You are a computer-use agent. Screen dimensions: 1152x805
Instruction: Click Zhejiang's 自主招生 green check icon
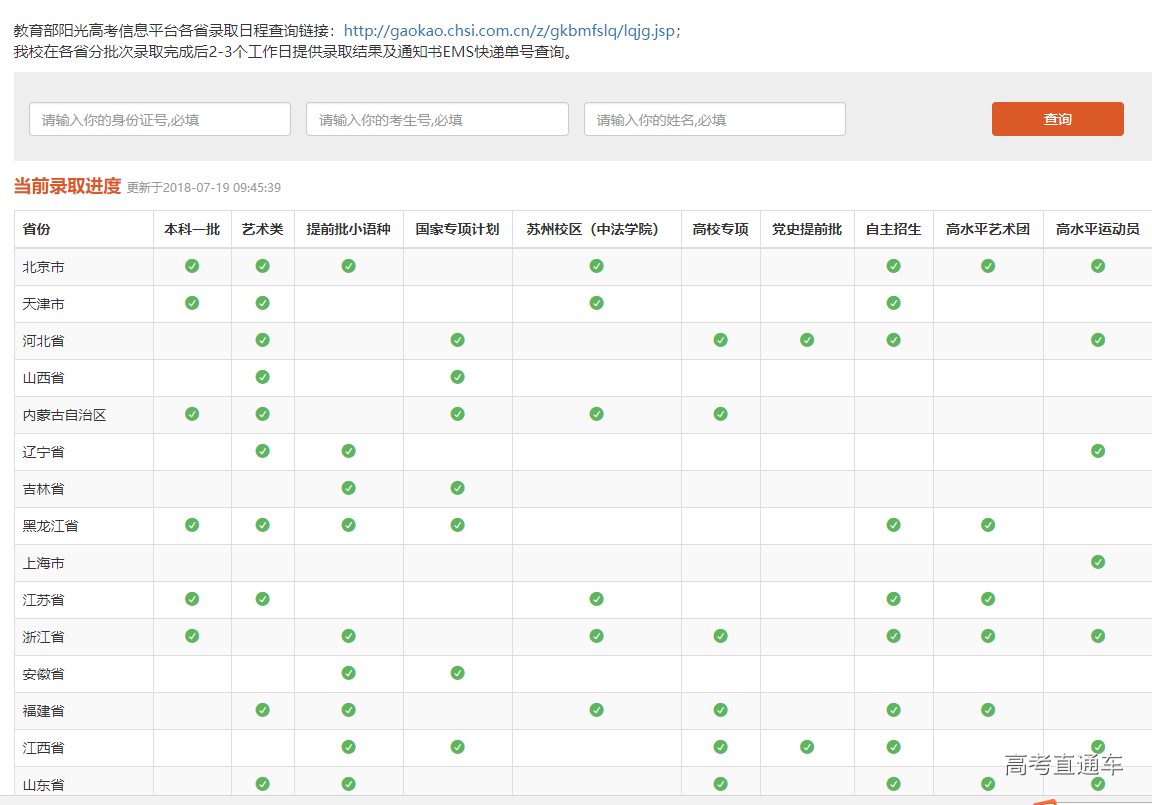click(x=893, y=636)
